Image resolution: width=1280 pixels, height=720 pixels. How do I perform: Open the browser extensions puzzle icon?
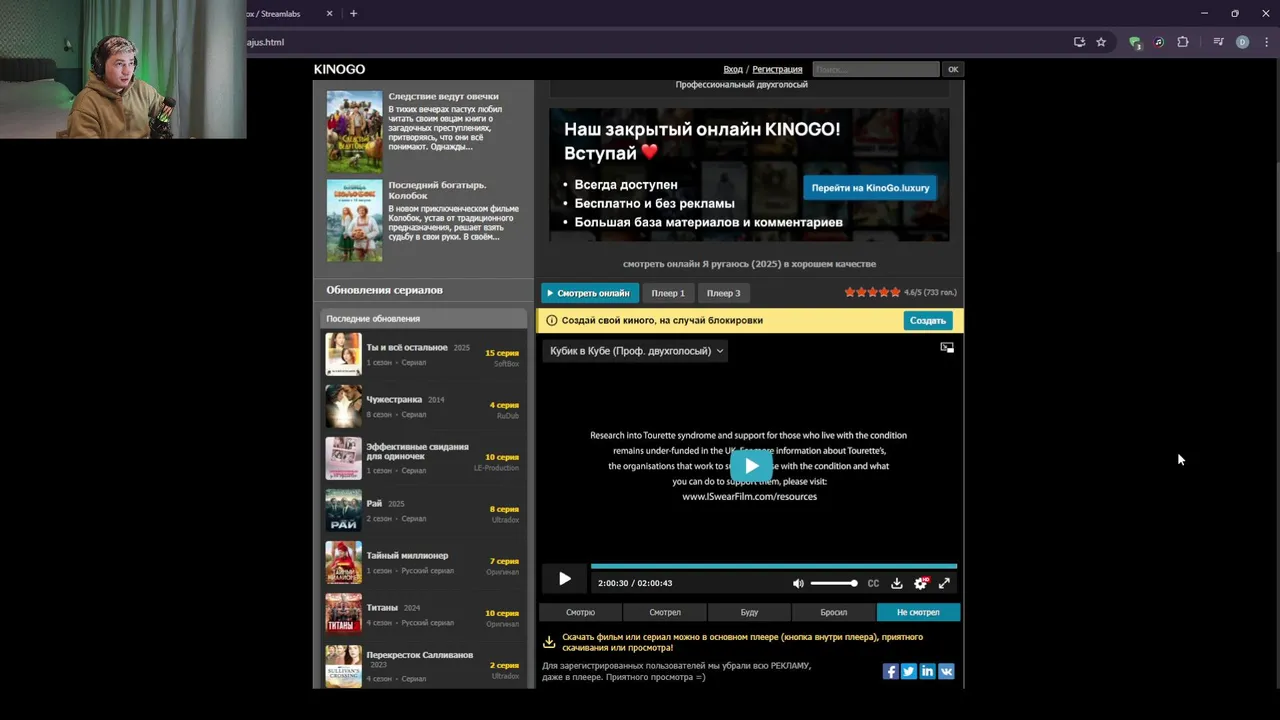[1183, 42]
